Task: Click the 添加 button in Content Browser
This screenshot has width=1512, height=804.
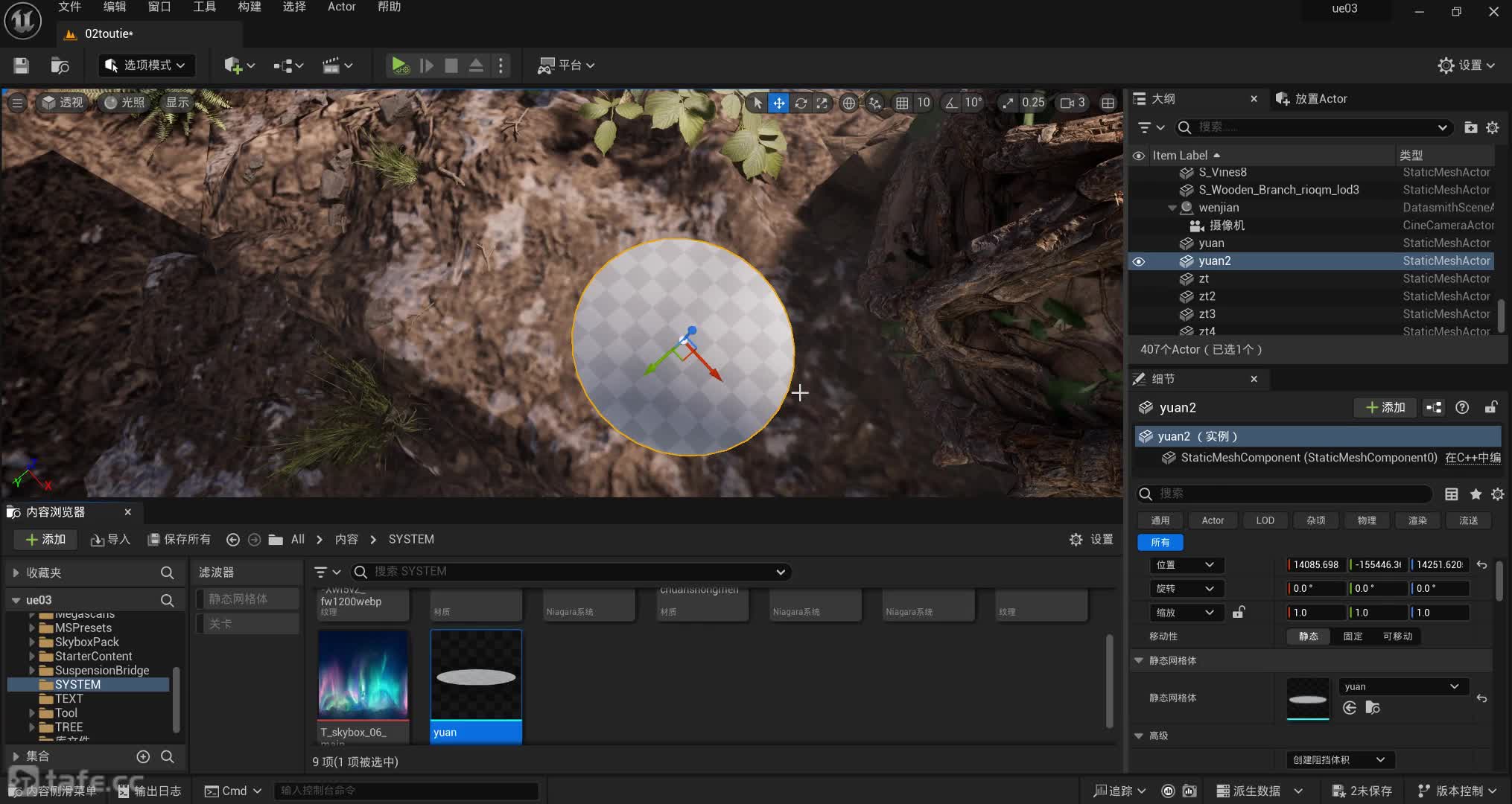Action: (45, 539)
